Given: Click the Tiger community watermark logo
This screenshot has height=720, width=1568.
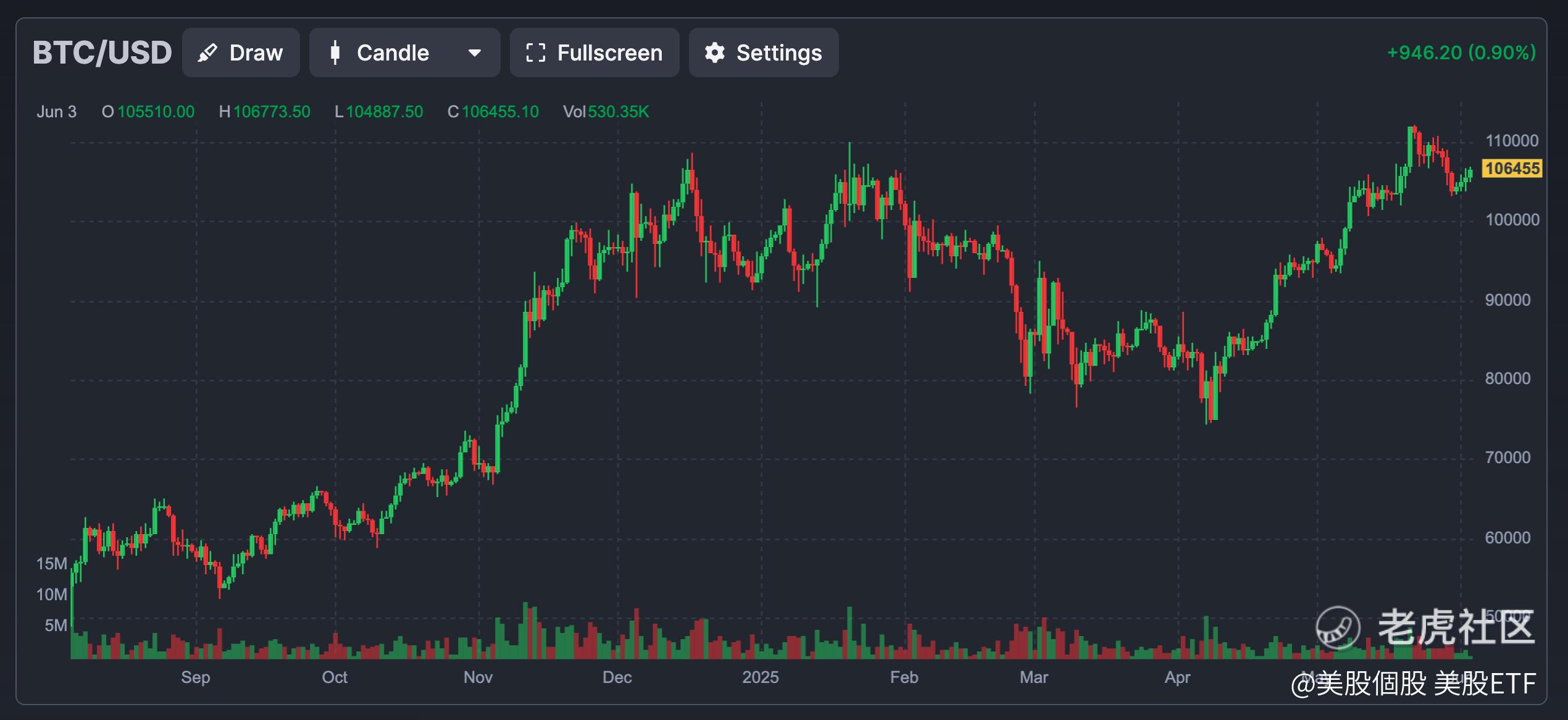Looking at the screenshot, I should [1338, 627].
